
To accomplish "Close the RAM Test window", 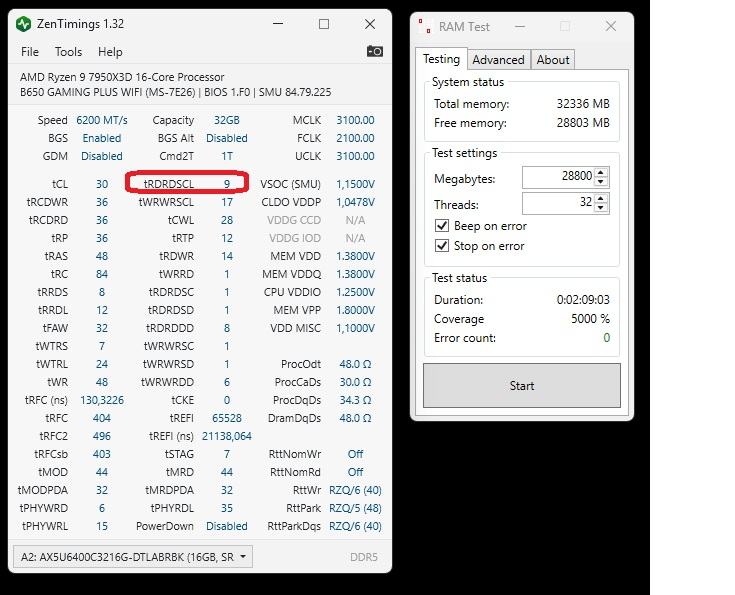I will 611,26.
